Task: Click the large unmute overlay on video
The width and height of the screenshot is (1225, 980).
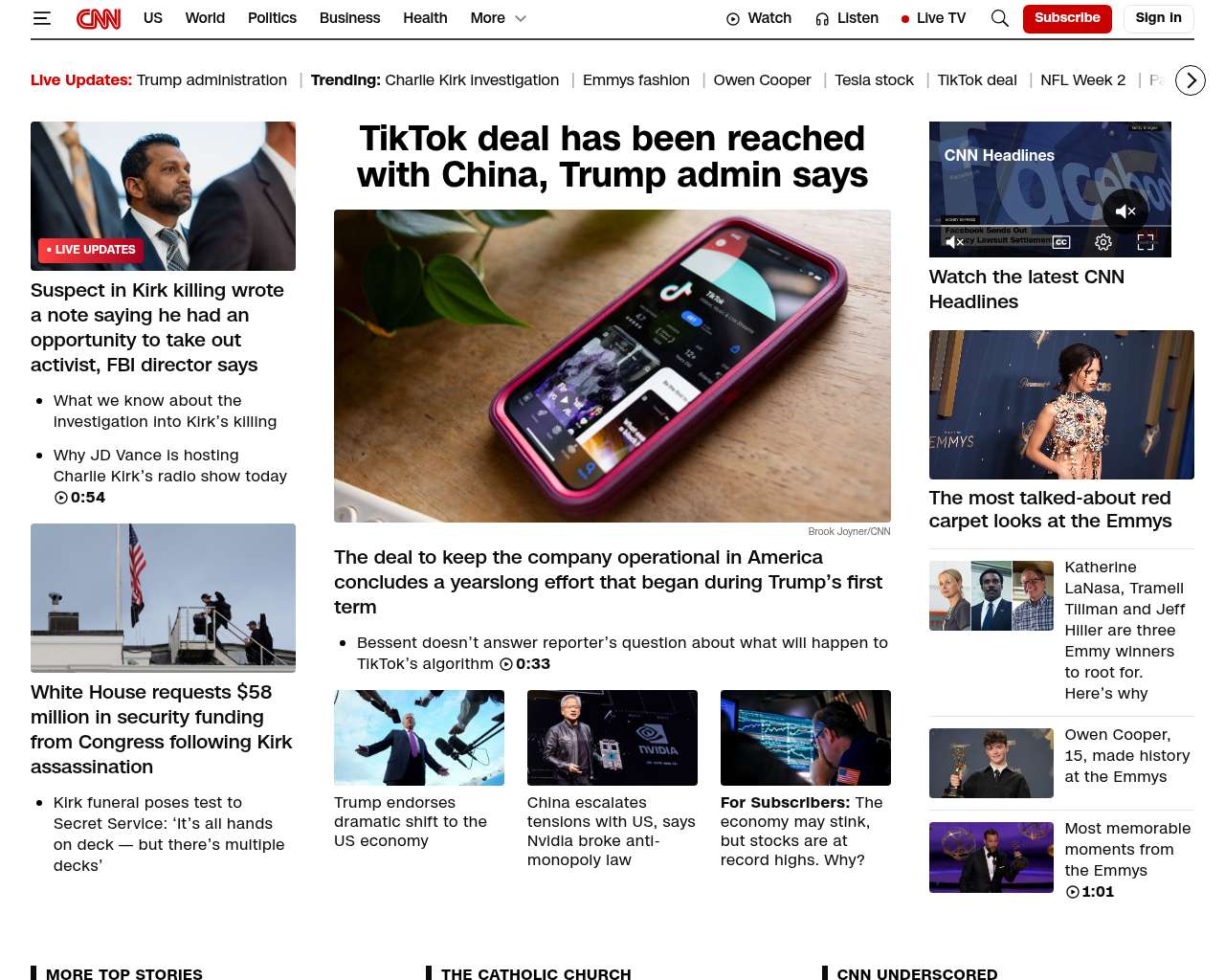Action: click(x=1125, y=212)
